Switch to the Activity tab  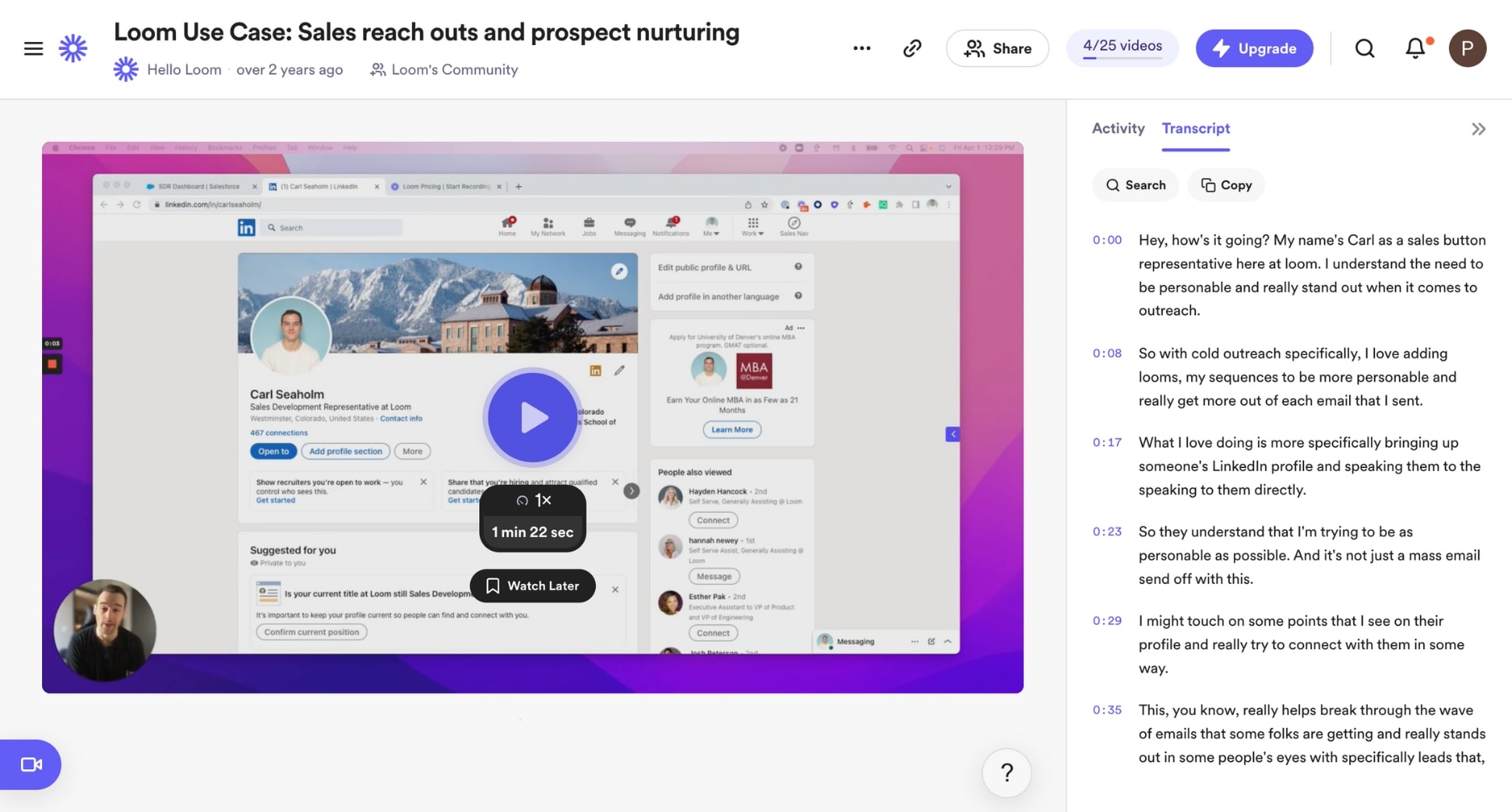[x=1118, y=128]
